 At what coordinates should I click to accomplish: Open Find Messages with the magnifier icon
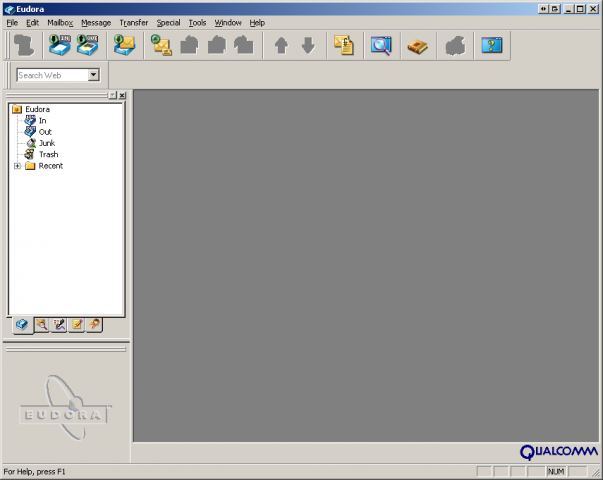pos(381,45)
